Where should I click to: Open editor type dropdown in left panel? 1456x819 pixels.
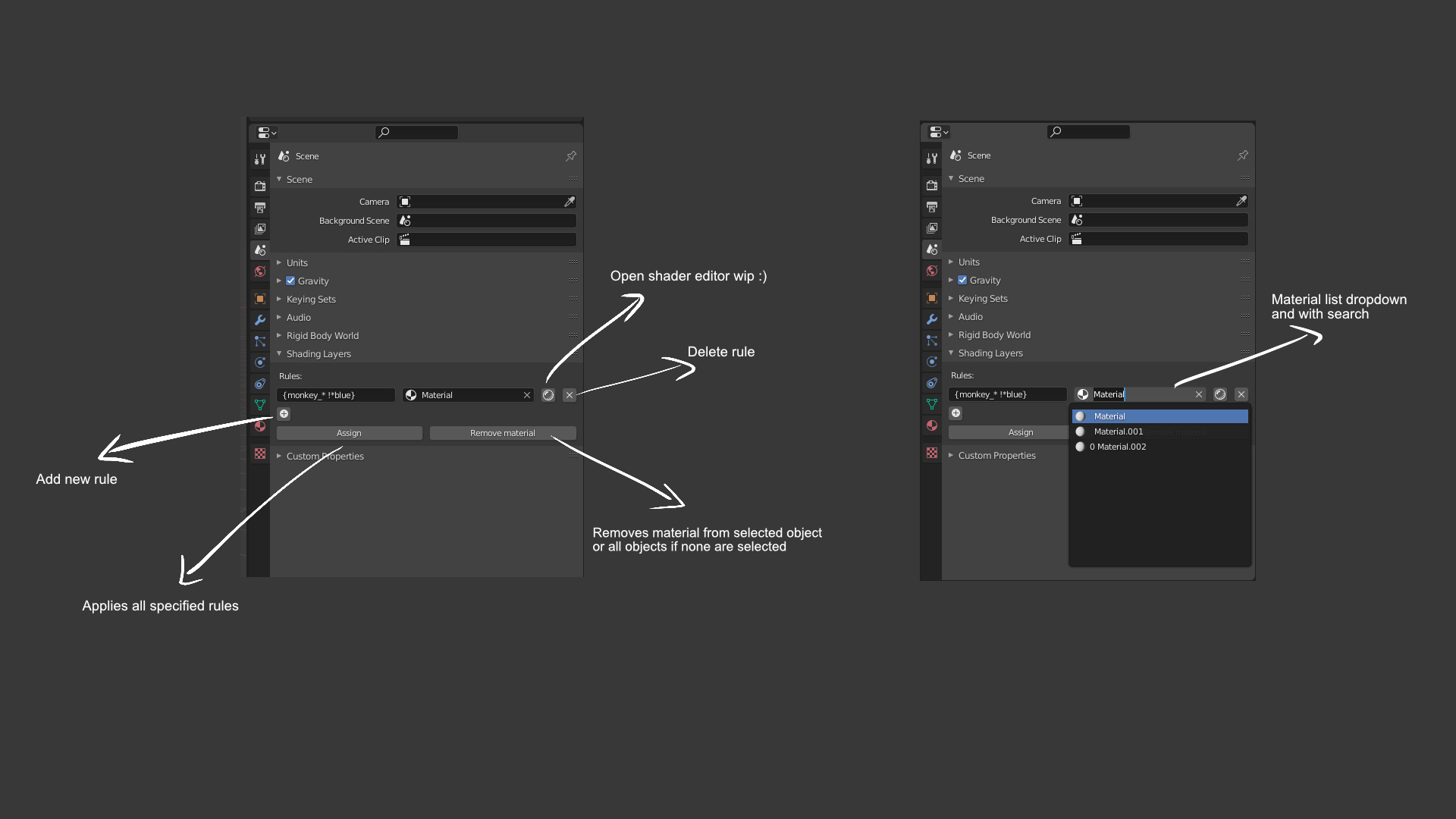pyautogui.click(x=266, y=133)
